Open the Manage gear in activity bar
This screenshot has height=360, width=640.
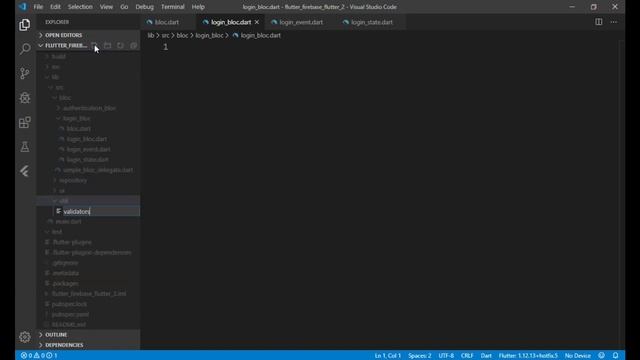tap(24, 337)
